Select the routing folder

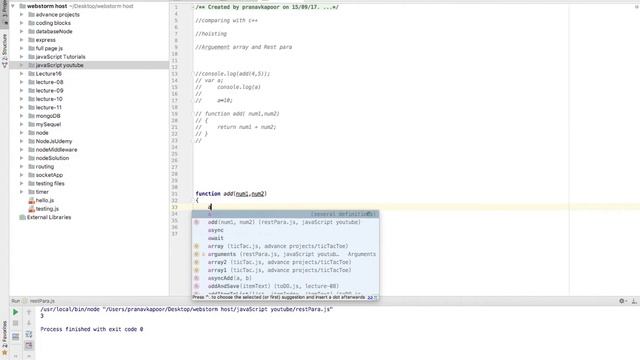[x=41, y=167]
